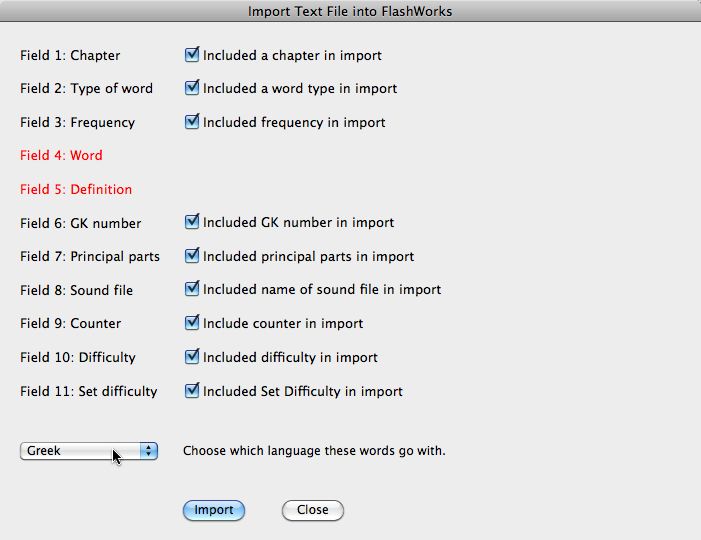
Task: Uncheck the sound file name checkbox
Action: pos(192,289)
